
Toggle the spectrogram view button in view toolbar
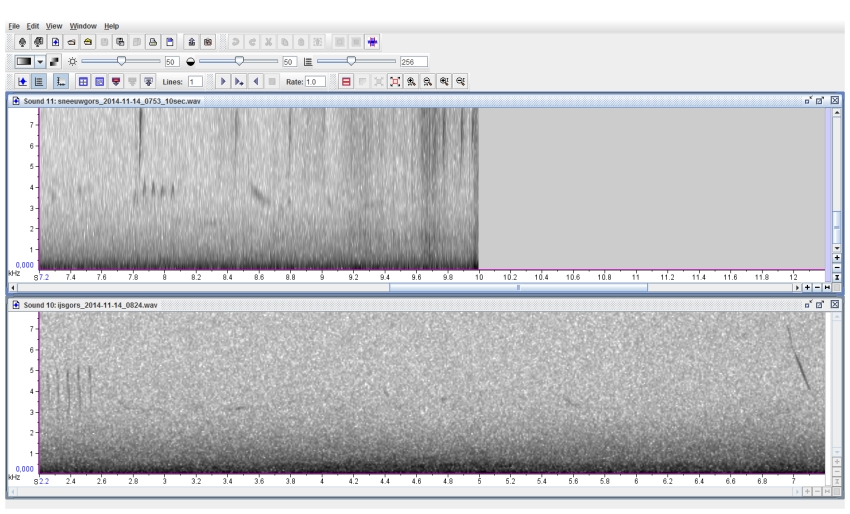41,80
